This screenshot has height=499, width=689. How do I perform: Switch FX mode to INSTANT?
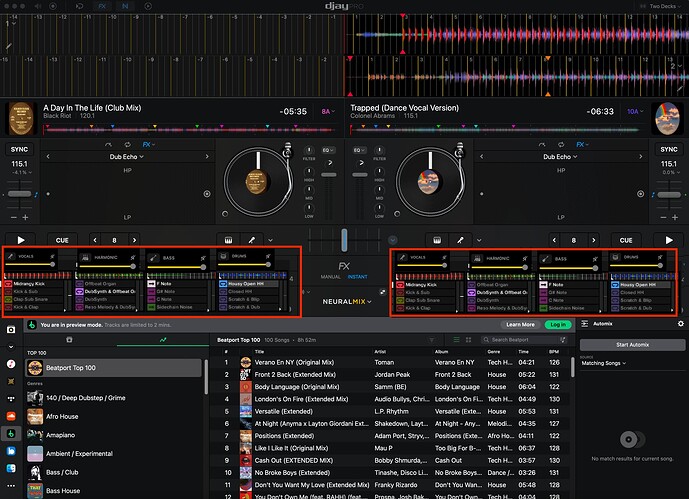[358, 277]
